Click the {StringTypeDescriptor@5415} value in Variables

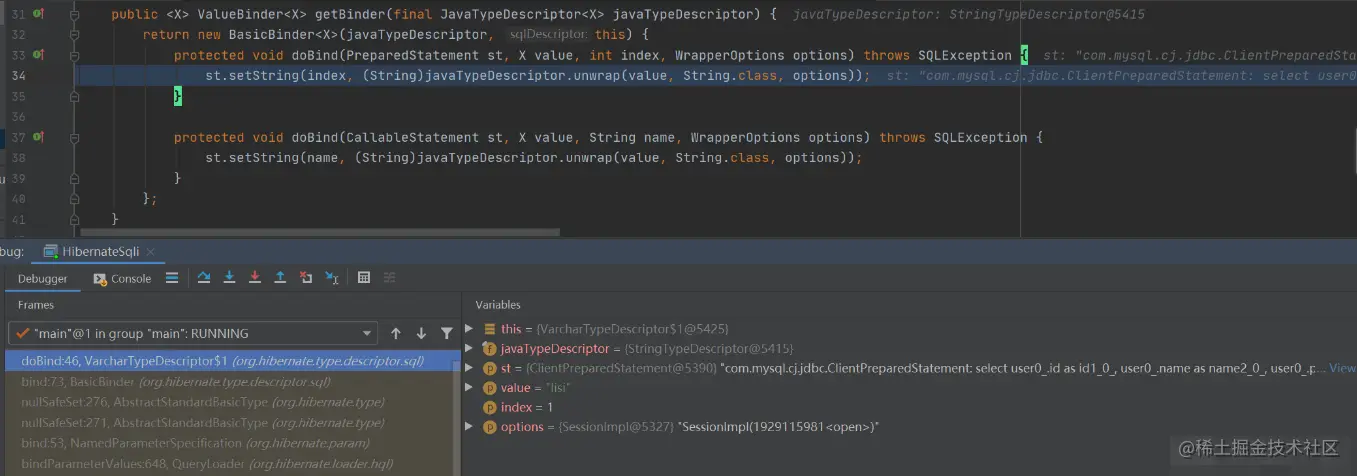click(707, 348)
